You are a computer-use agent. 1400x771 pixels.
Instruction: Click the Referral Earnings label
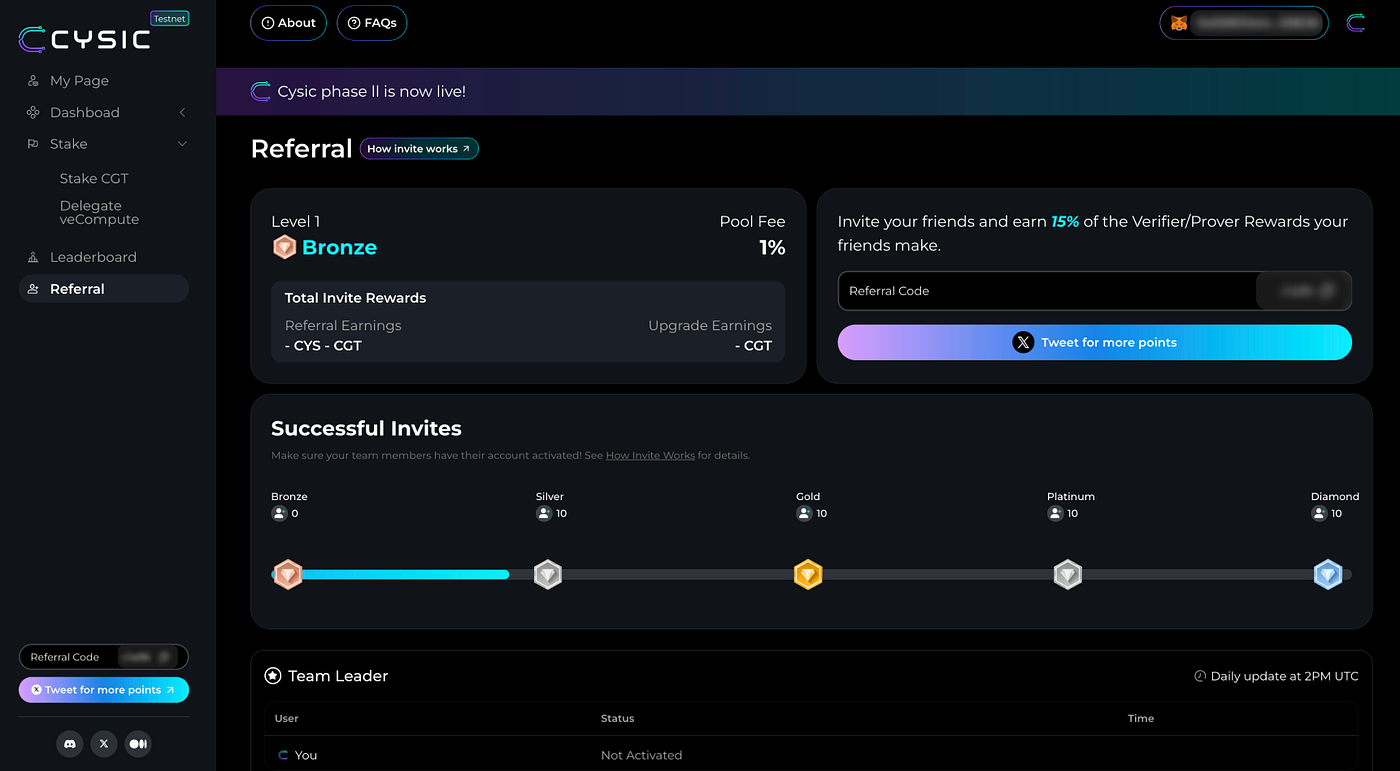pyautogui.click(x=343, y=326)
